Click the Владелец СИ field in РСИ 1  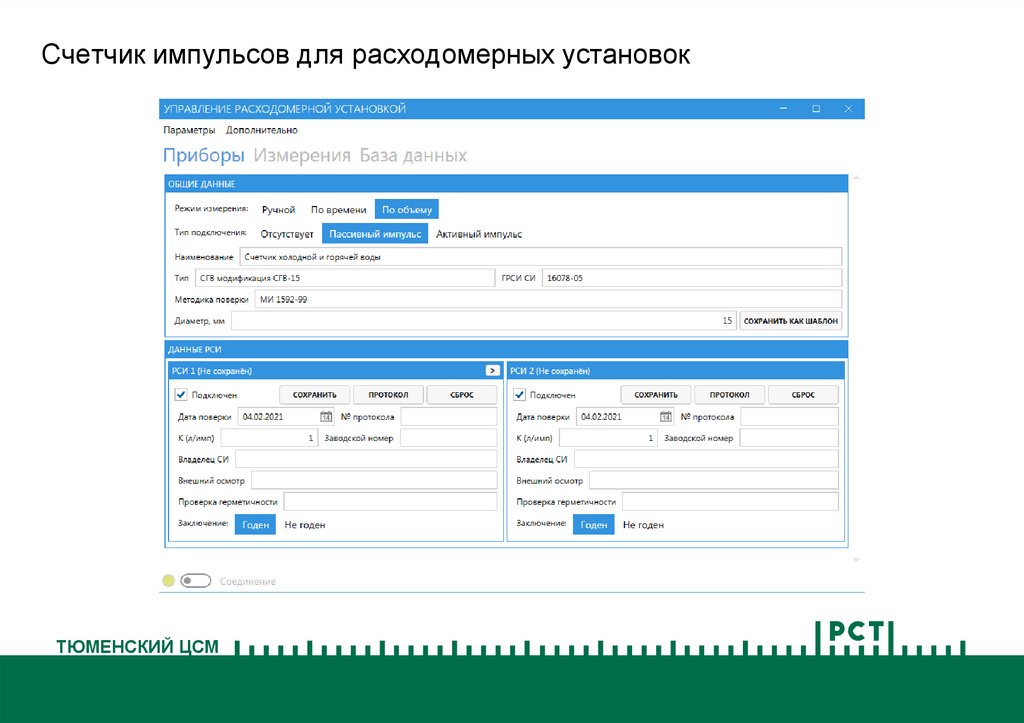click(366, 459)
